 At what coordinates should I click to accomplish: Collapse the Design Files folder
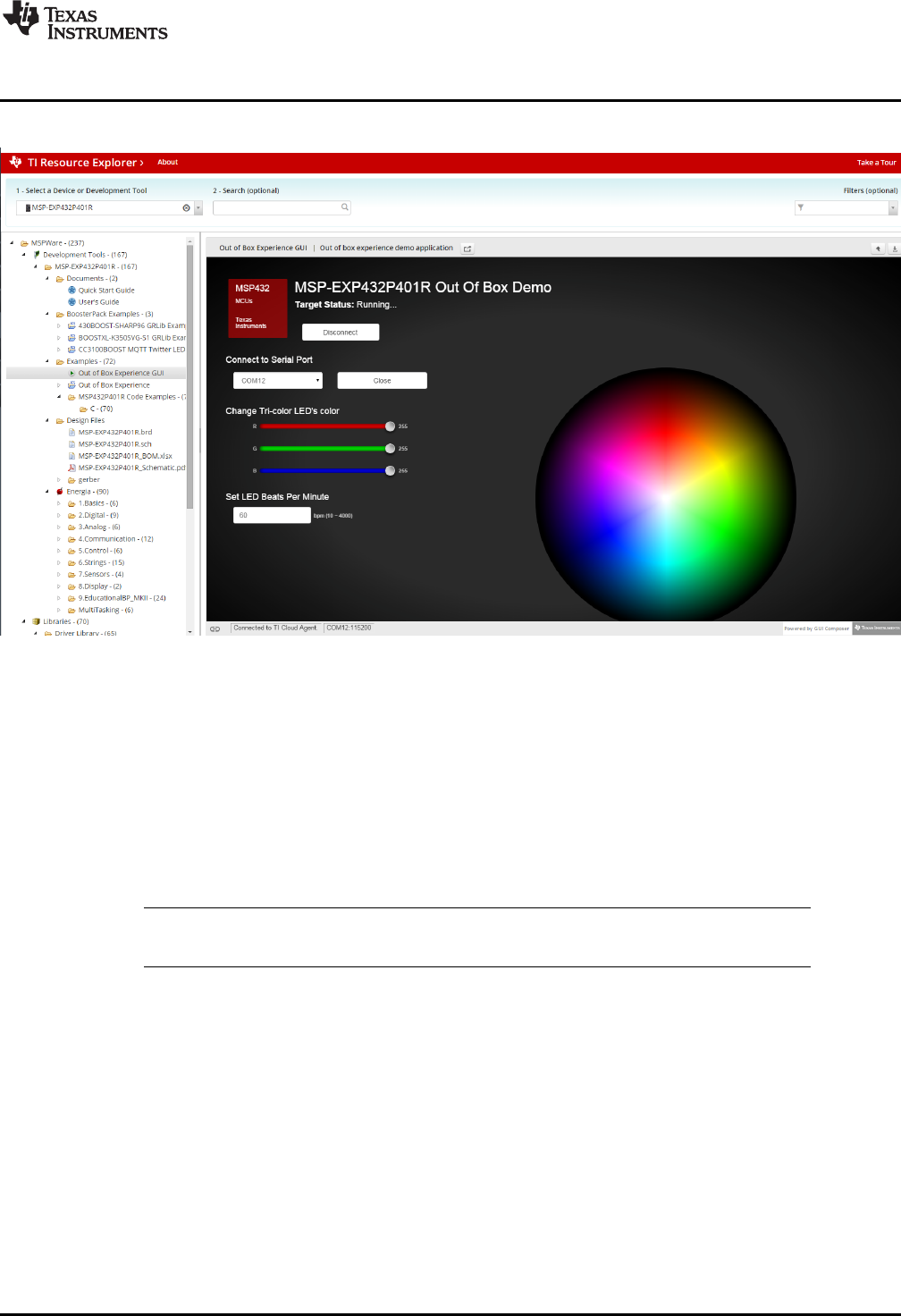[x=47, y=420]
